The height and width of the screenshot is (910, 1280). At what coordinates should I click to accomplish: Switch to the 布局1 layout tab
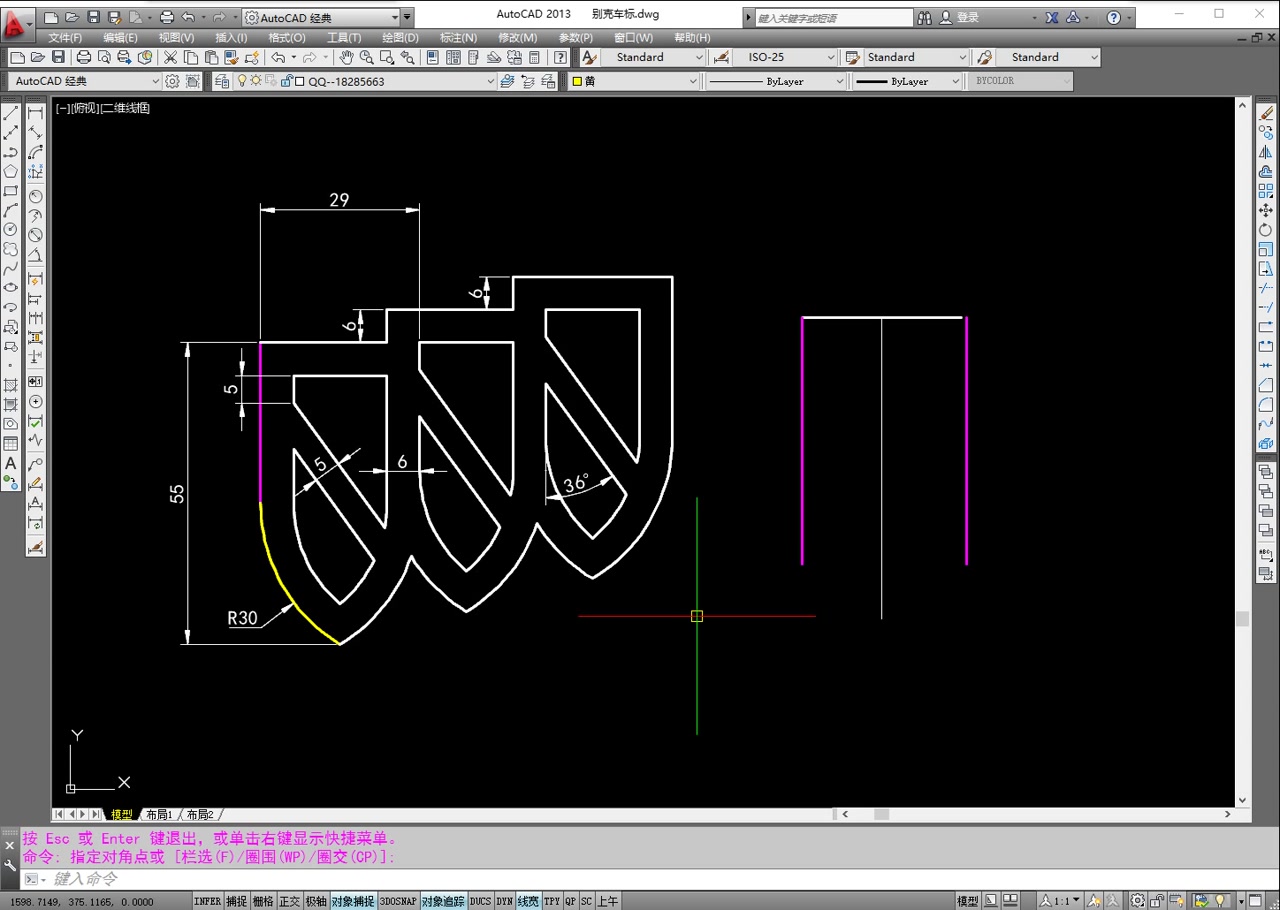[159, 815]
